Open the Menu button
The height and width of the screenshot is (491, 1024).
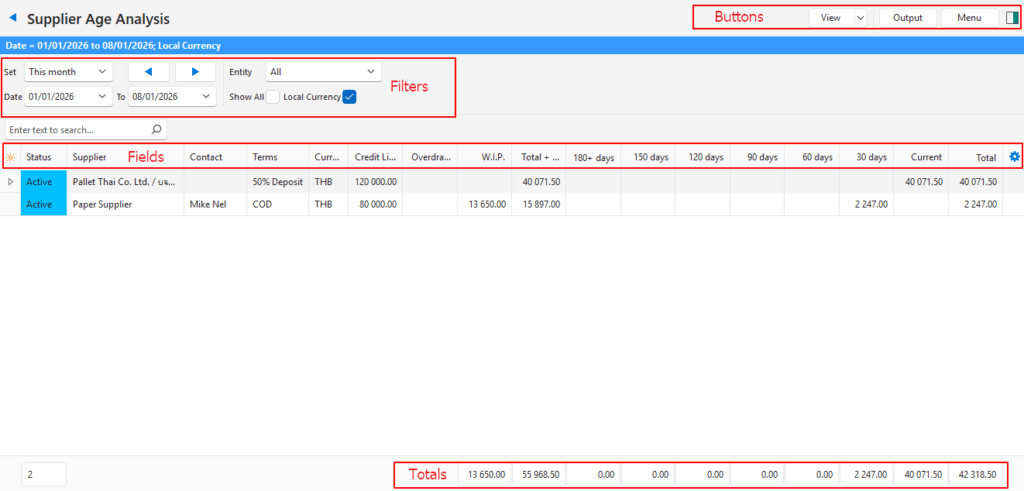(x=968, y=18)
